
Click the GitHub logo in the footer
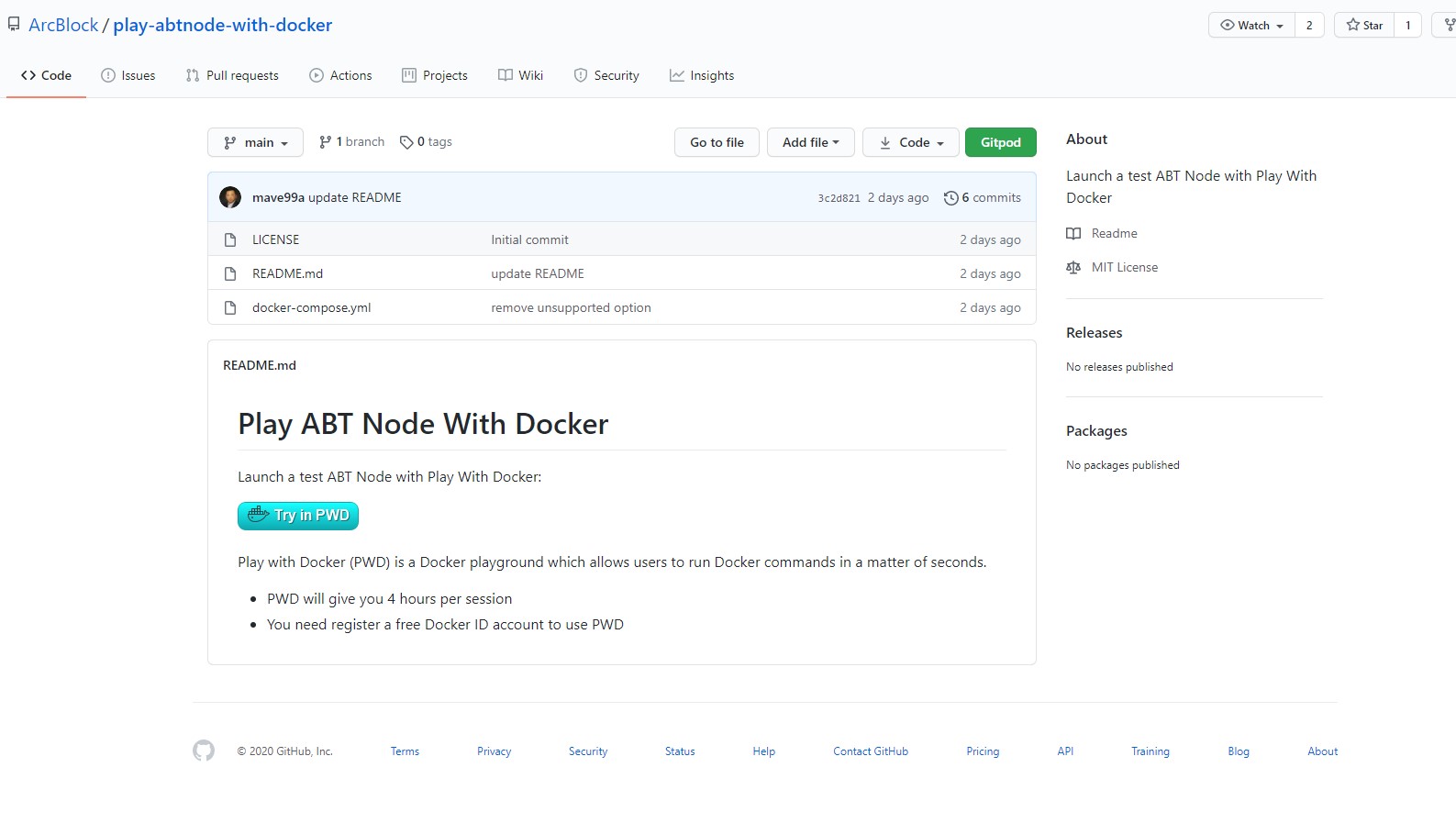tap(204, 751)
